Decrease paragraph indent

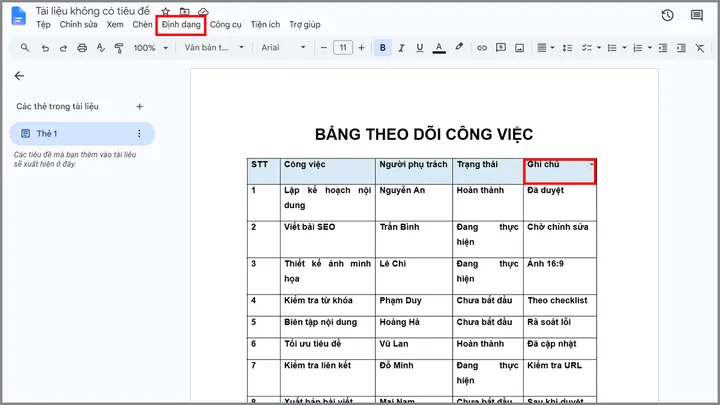[663, 48]
